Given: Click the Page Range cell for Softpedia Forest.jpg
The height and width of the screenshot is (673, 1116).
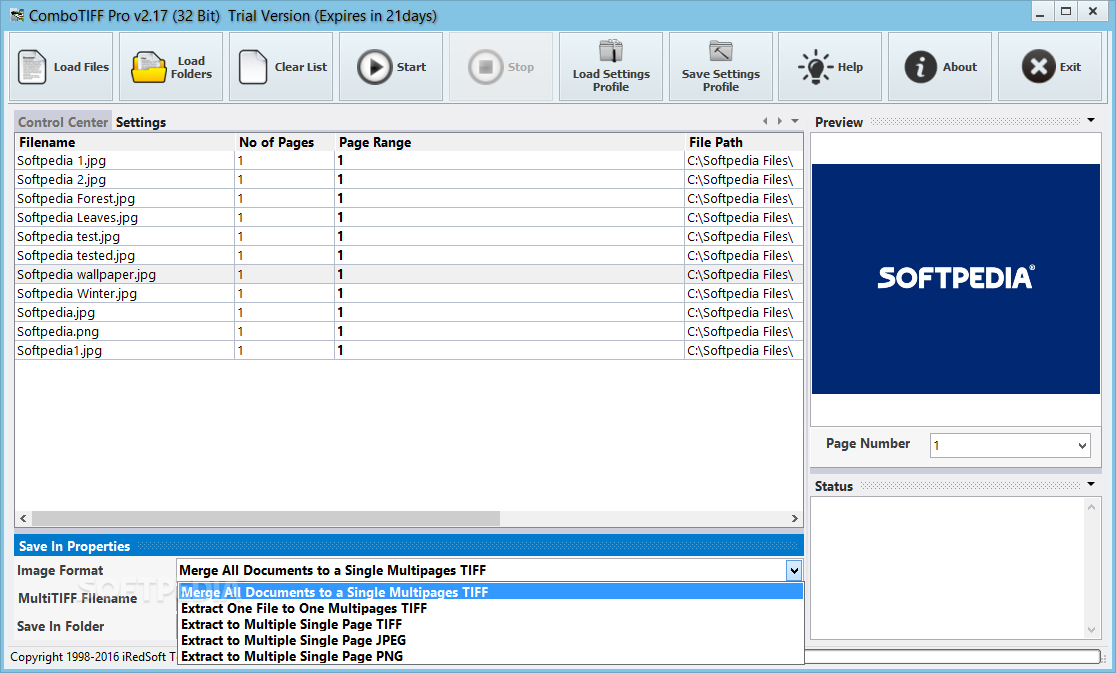Looking at the screenshot, I should point(510,198).
